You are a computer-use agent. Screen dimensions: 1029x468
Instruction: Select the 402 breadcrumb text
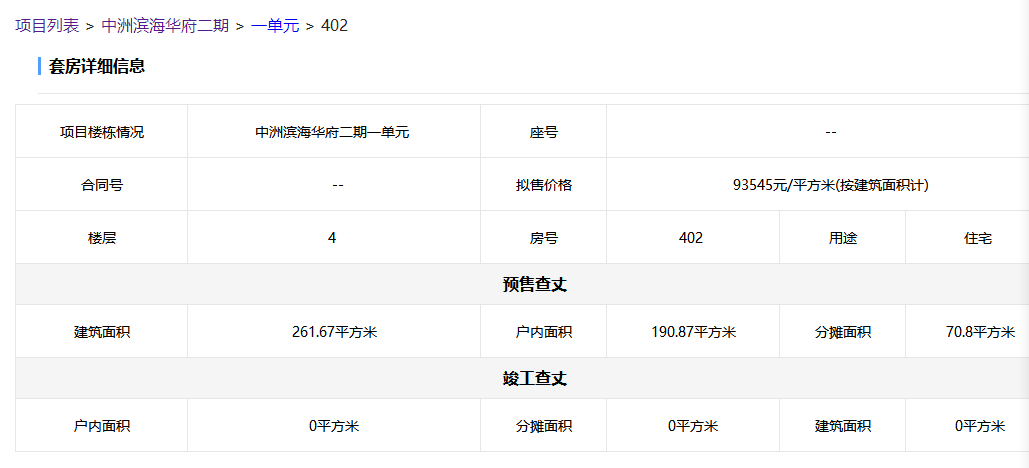(334, 25)
